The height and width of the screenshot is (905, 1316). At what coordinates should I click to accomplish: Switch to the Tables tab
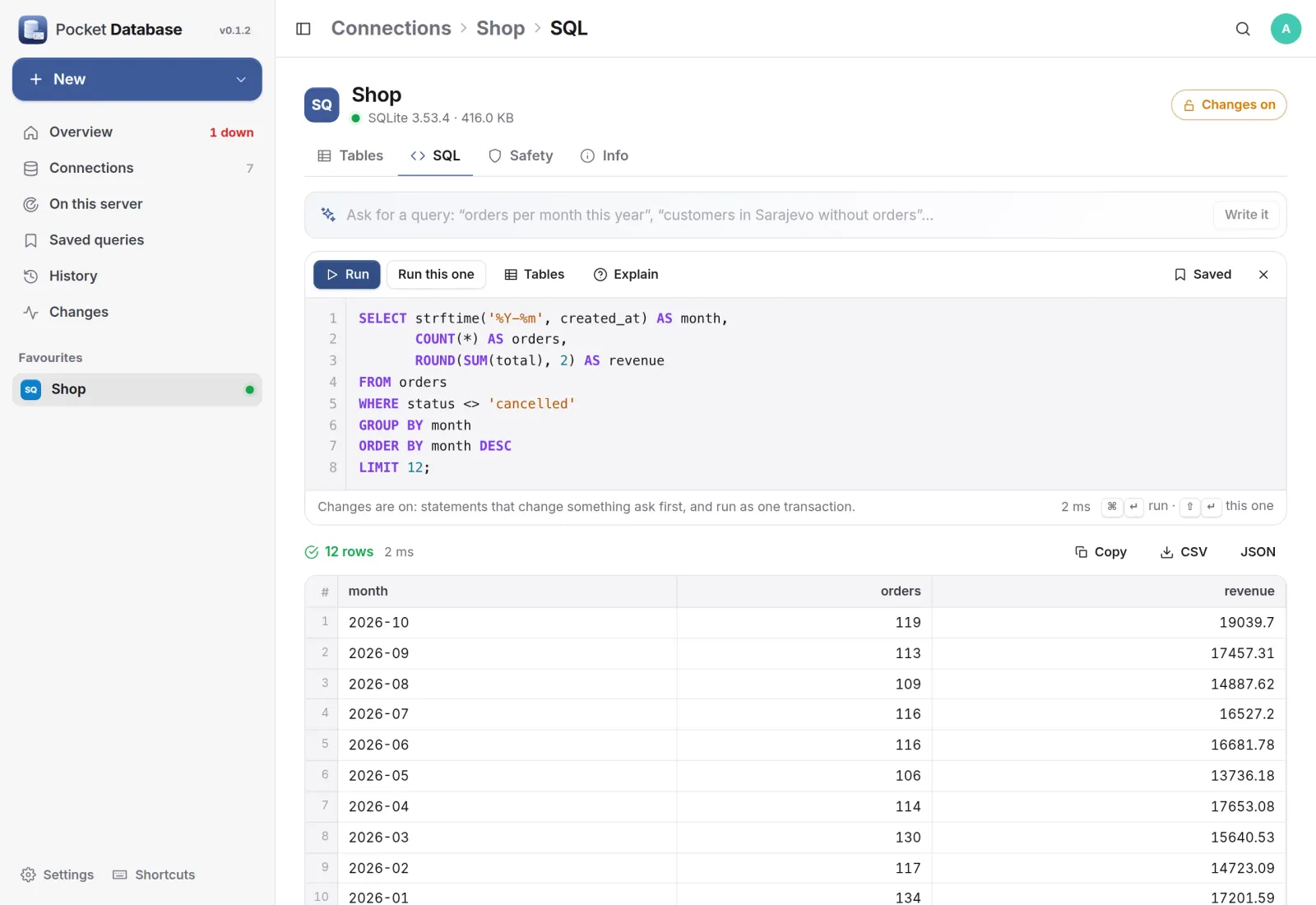coord(350,155)
